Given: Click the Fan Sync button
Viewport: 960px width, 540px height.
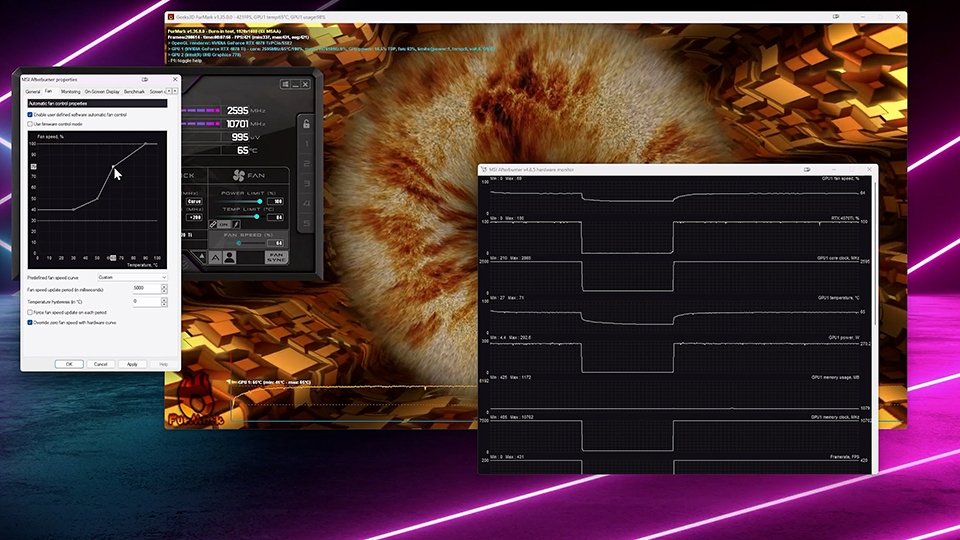Looking at the screenshot, I should (276, 257).
